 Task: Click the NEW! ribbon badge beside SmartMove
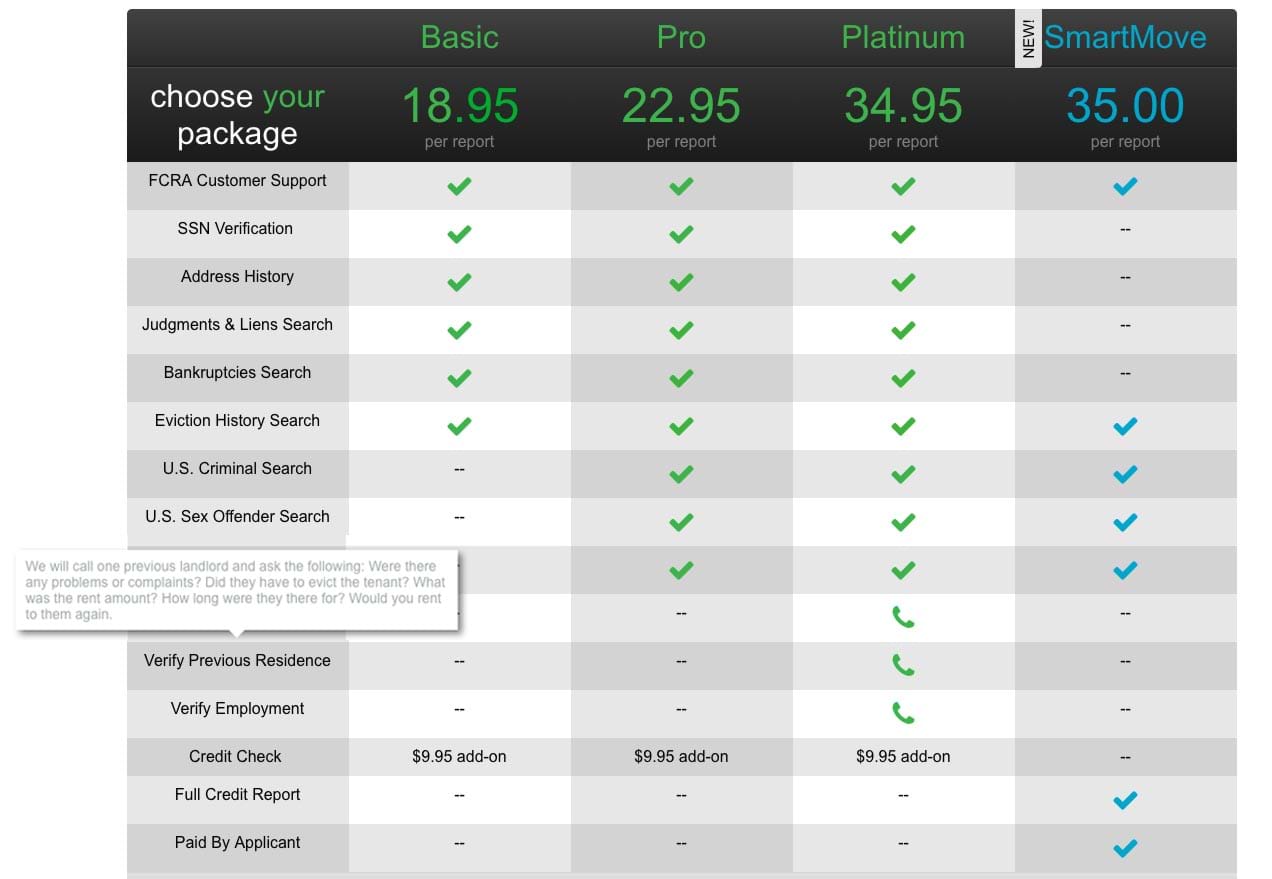coord(1029,39)
